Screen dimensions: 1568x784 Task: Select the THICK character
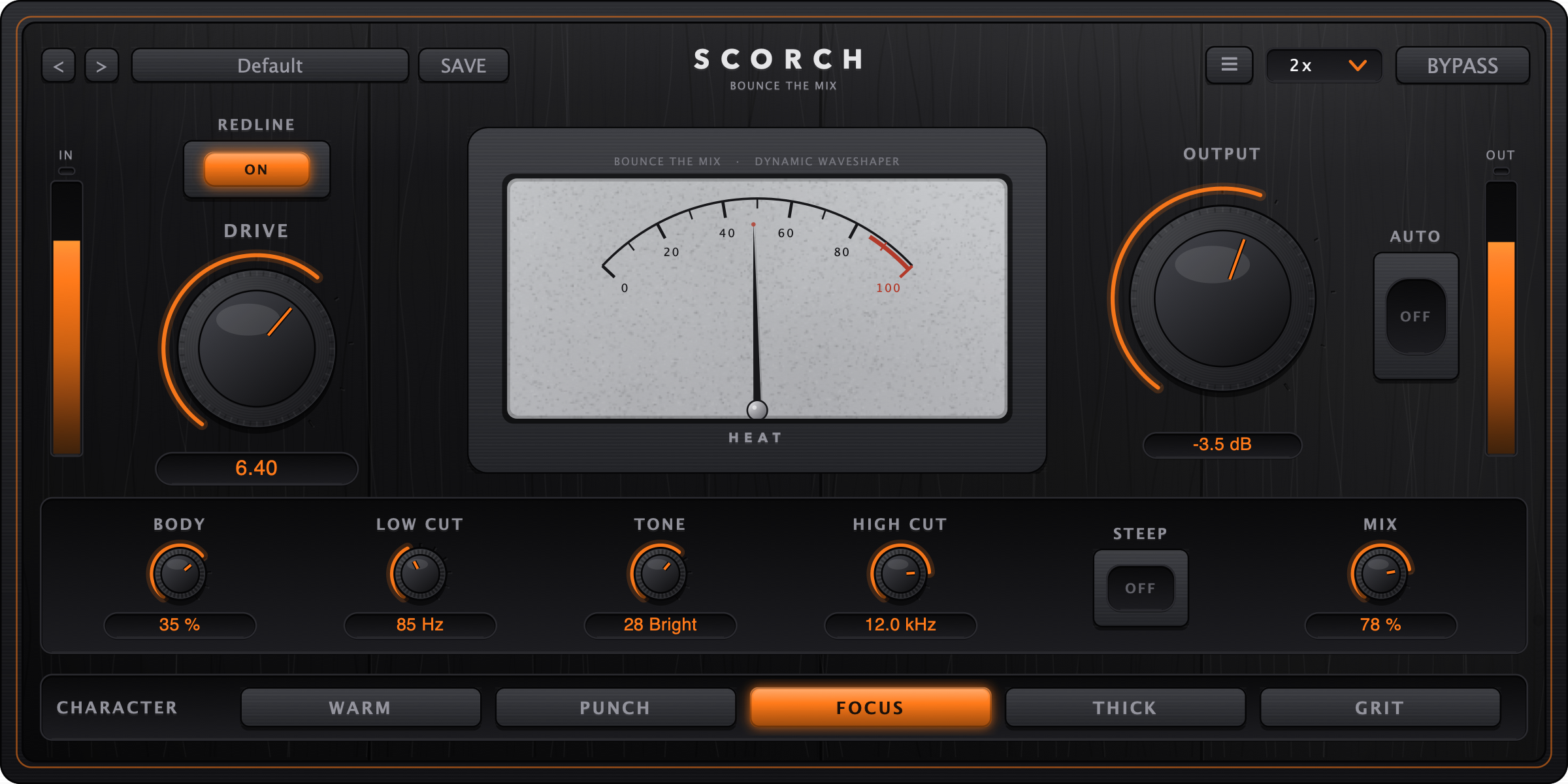[1125, 708]
